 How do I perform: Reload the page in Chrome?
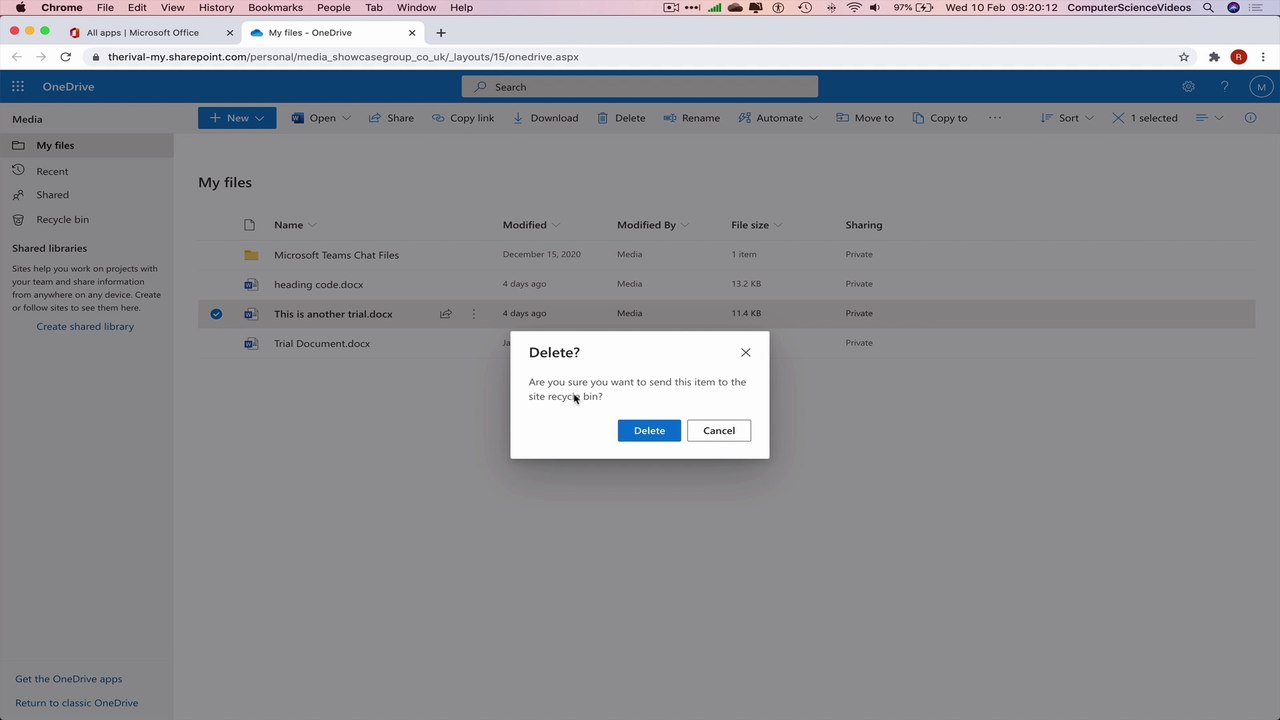pyautogui.click(x=65, y=57)
